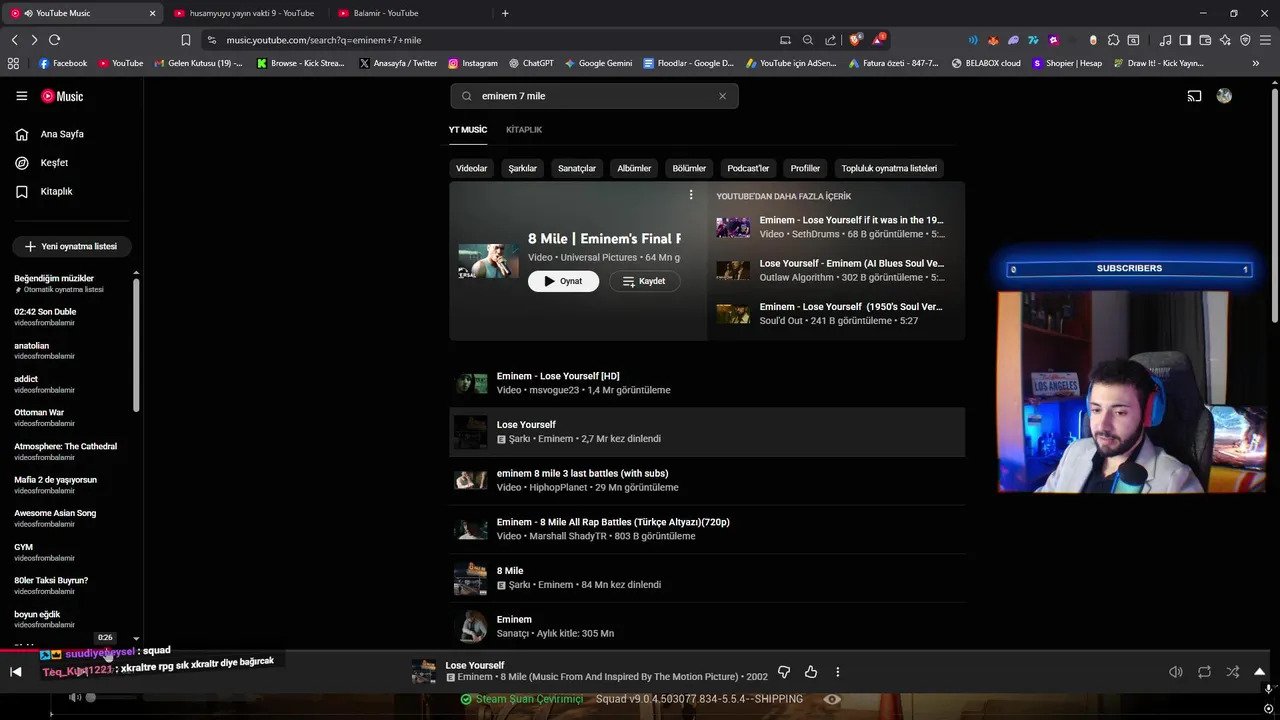Image resolution: width=1280 pixels, height=720 pixels.
Task: Save top result with Kaydet button
Action: (644, 281)
